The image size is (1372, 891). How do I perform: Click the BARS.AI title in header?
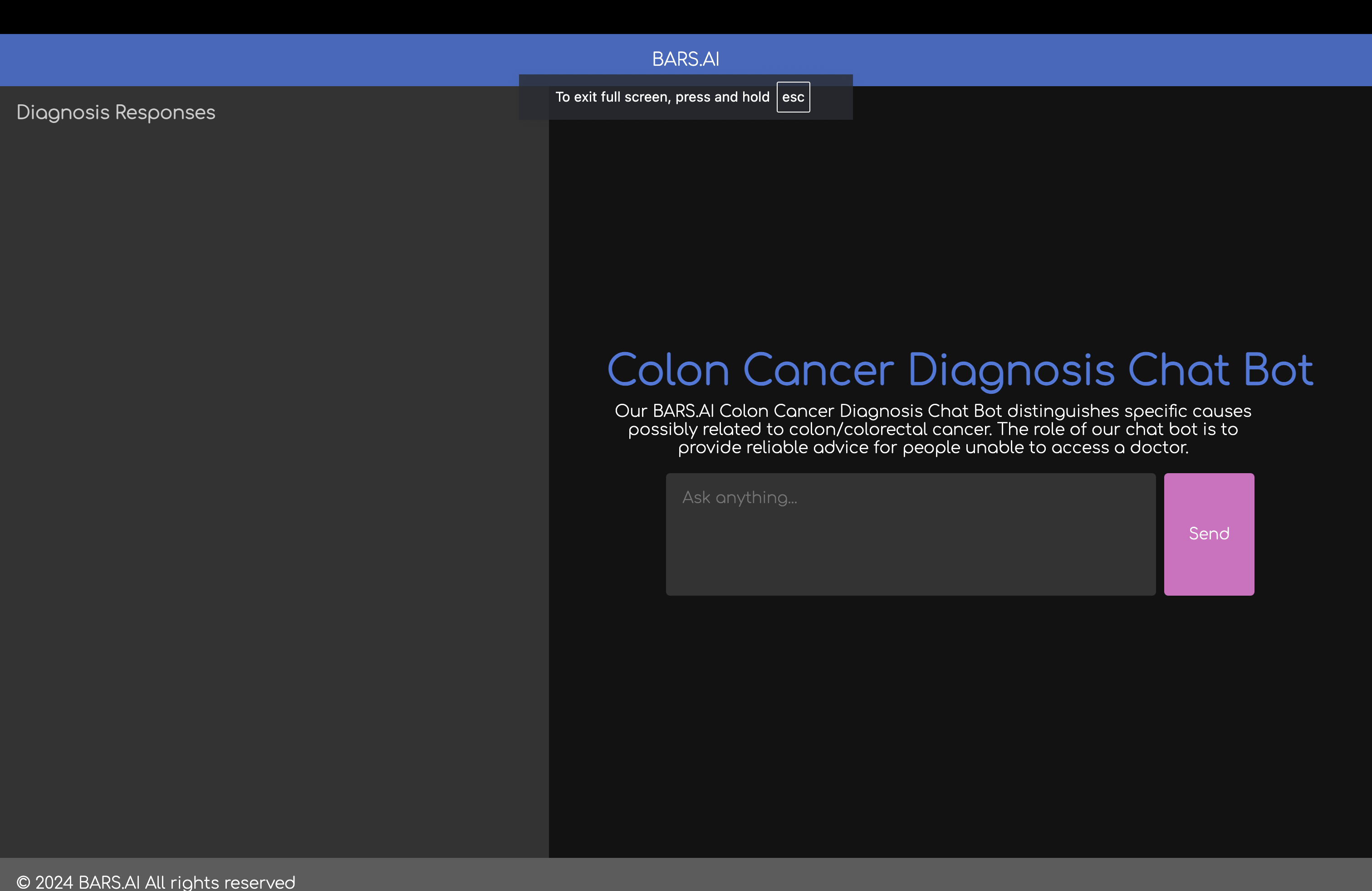686,59
